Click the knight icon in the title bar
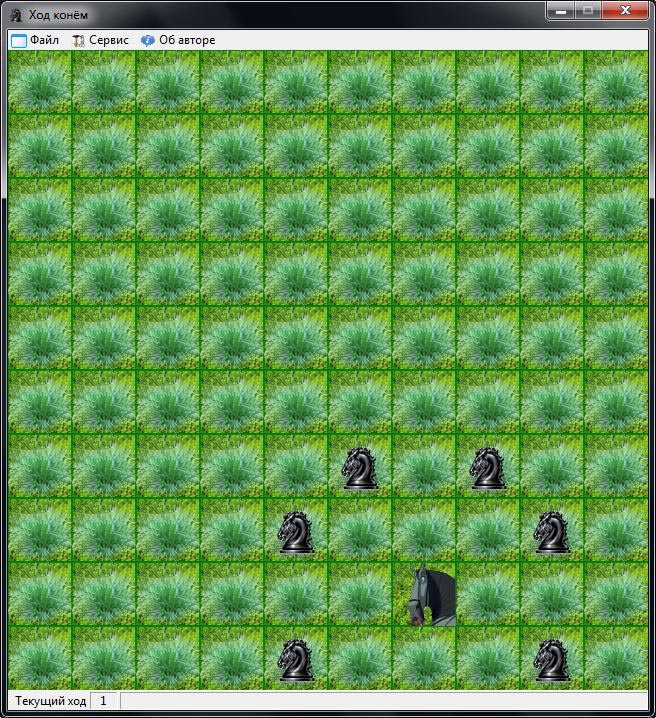The width and height of the screenshot is (656, 718). tap(16, 15)
